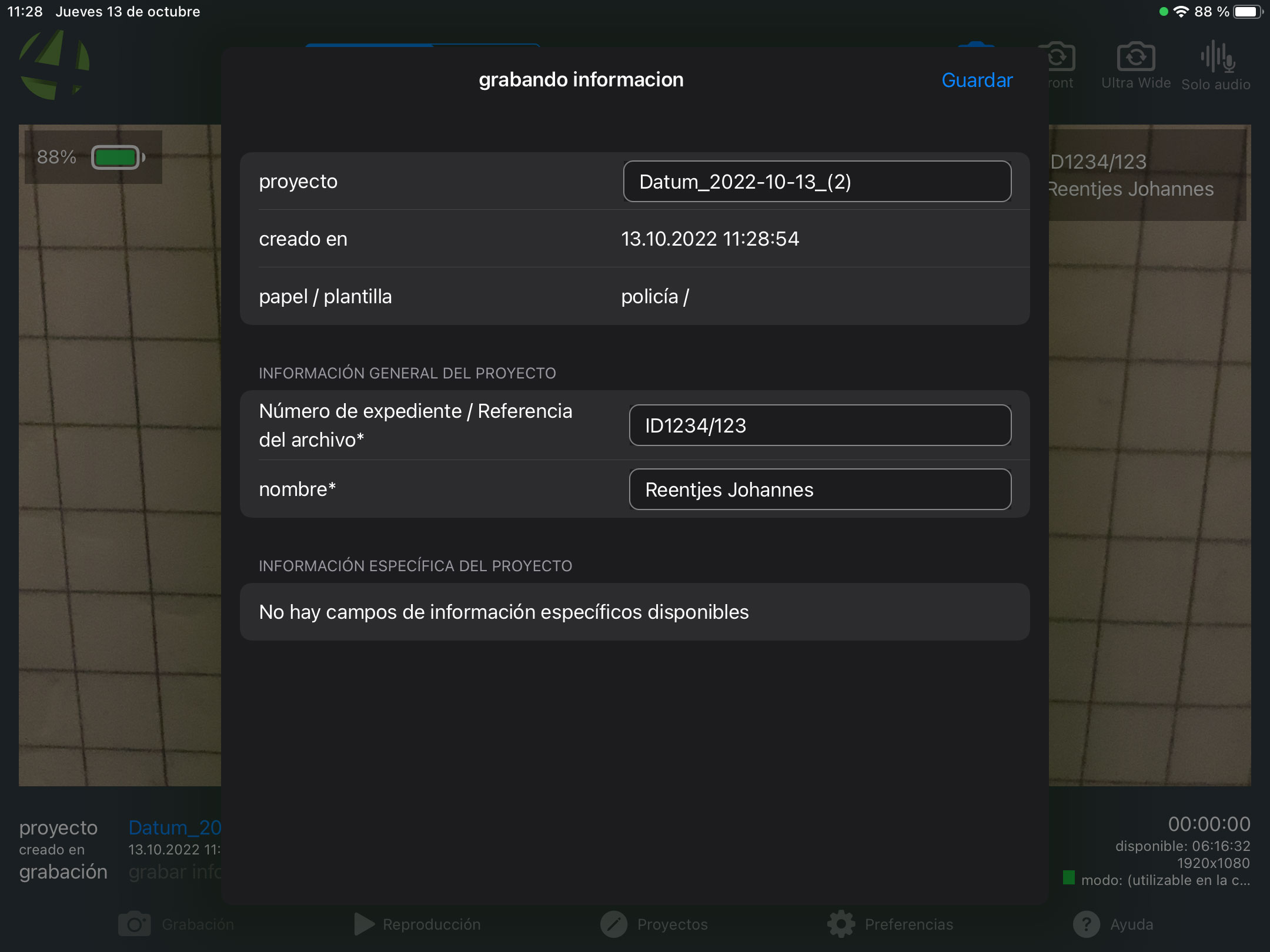Click the INFORMACIÓN ESPECÍFICA DEL PROYECTO header
The image size is (1270, 952).
(x=416, y=566)
